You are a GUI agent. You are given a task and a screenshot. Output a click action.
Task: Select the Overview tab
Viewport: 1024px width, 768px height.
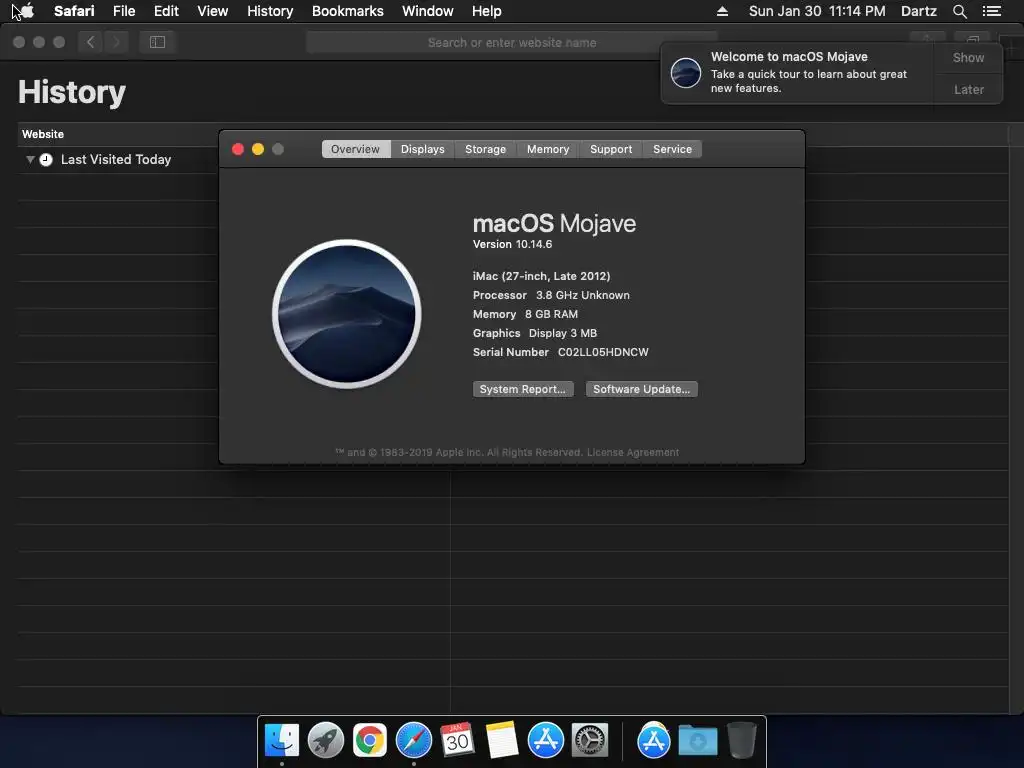coord(355,149)
